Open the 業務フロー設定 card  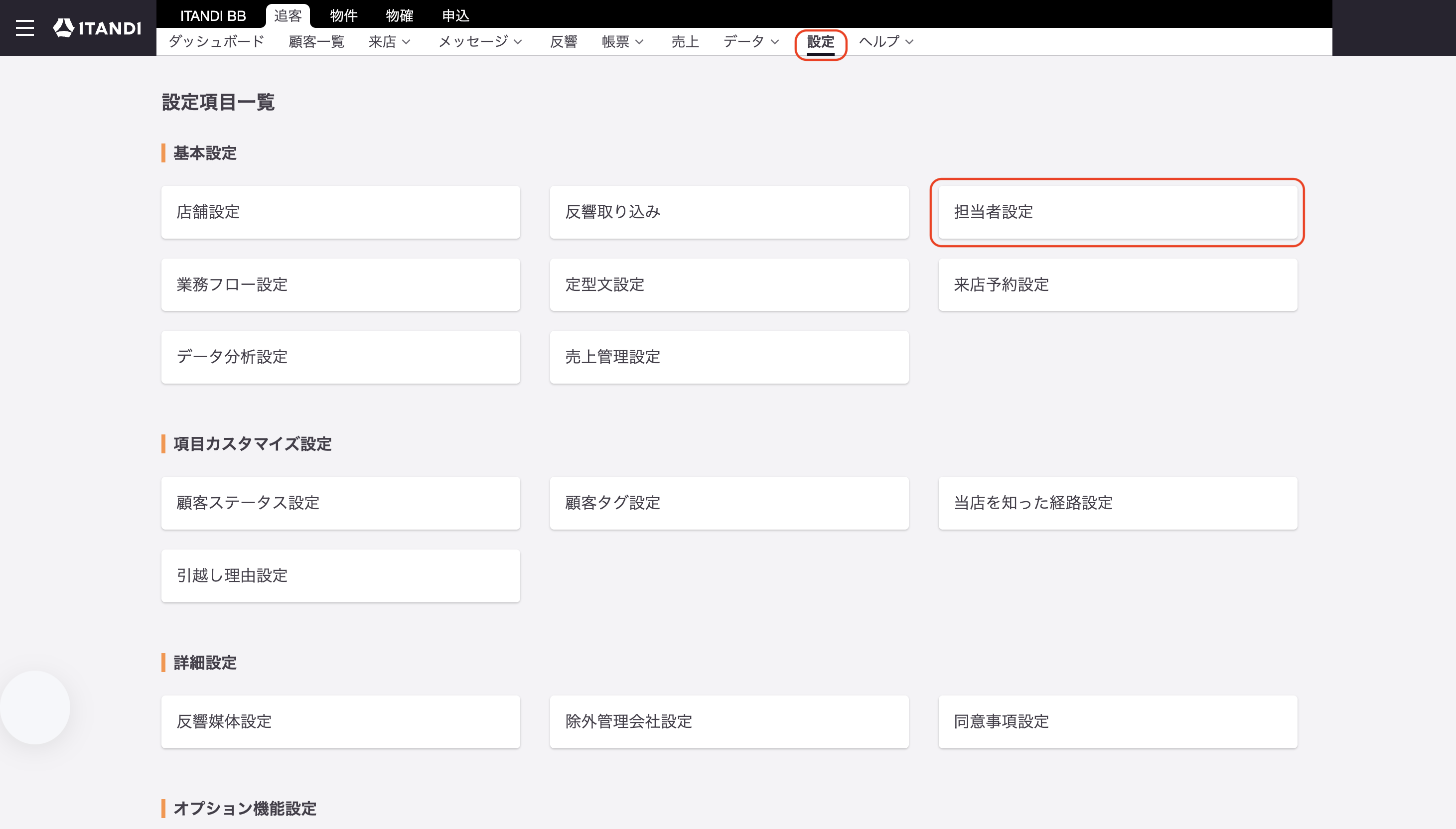click(x=340, y=284)
